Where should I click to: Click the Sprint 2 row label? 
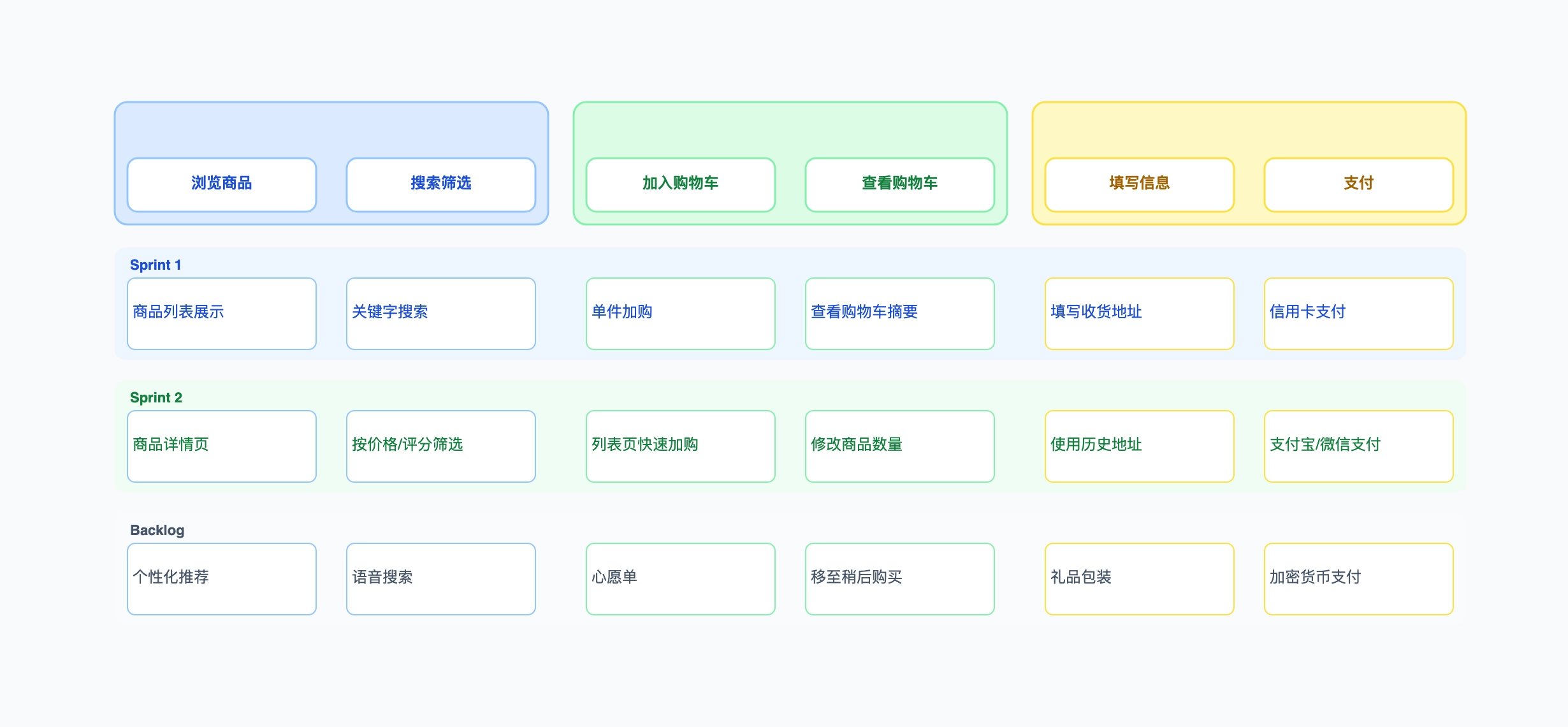(x=156, y=397)
